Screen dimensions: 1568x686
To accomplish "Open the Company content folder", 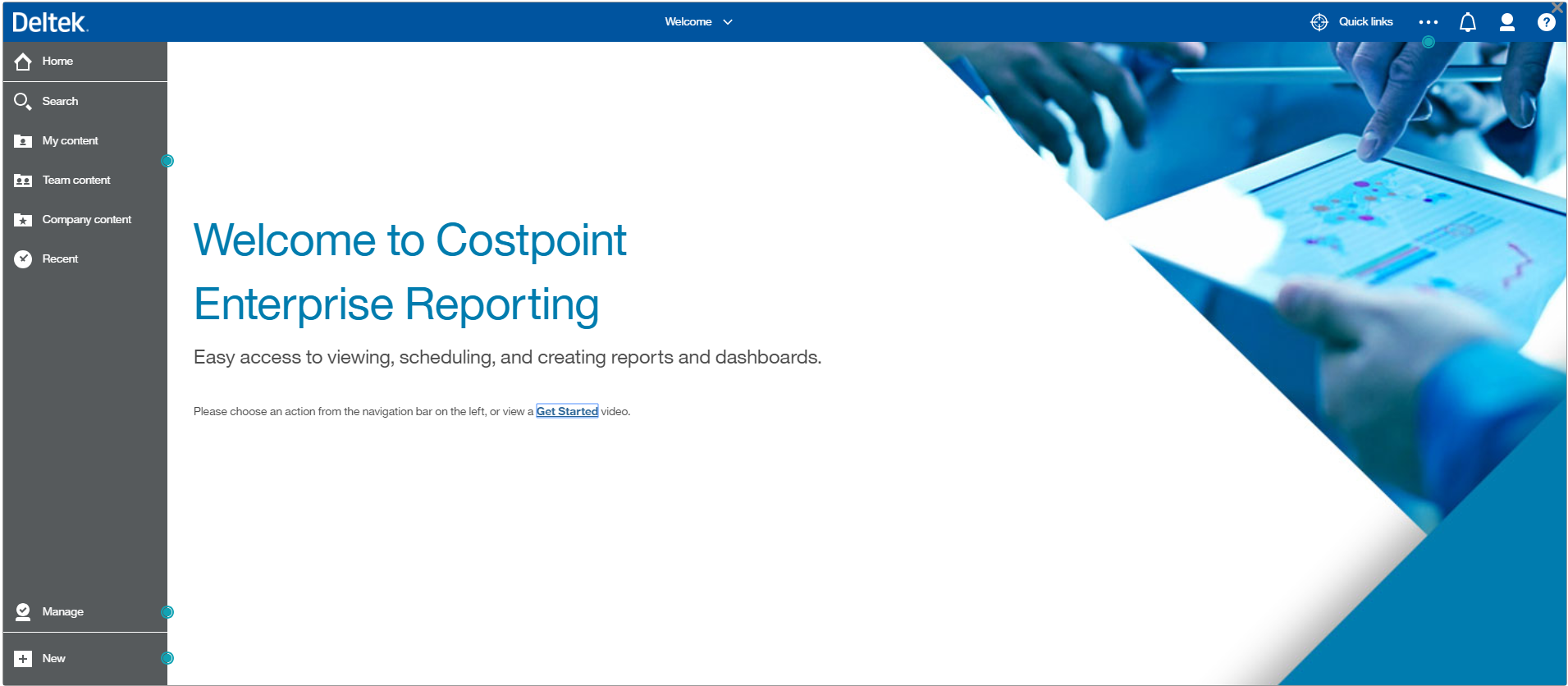I will pos(23,220).
